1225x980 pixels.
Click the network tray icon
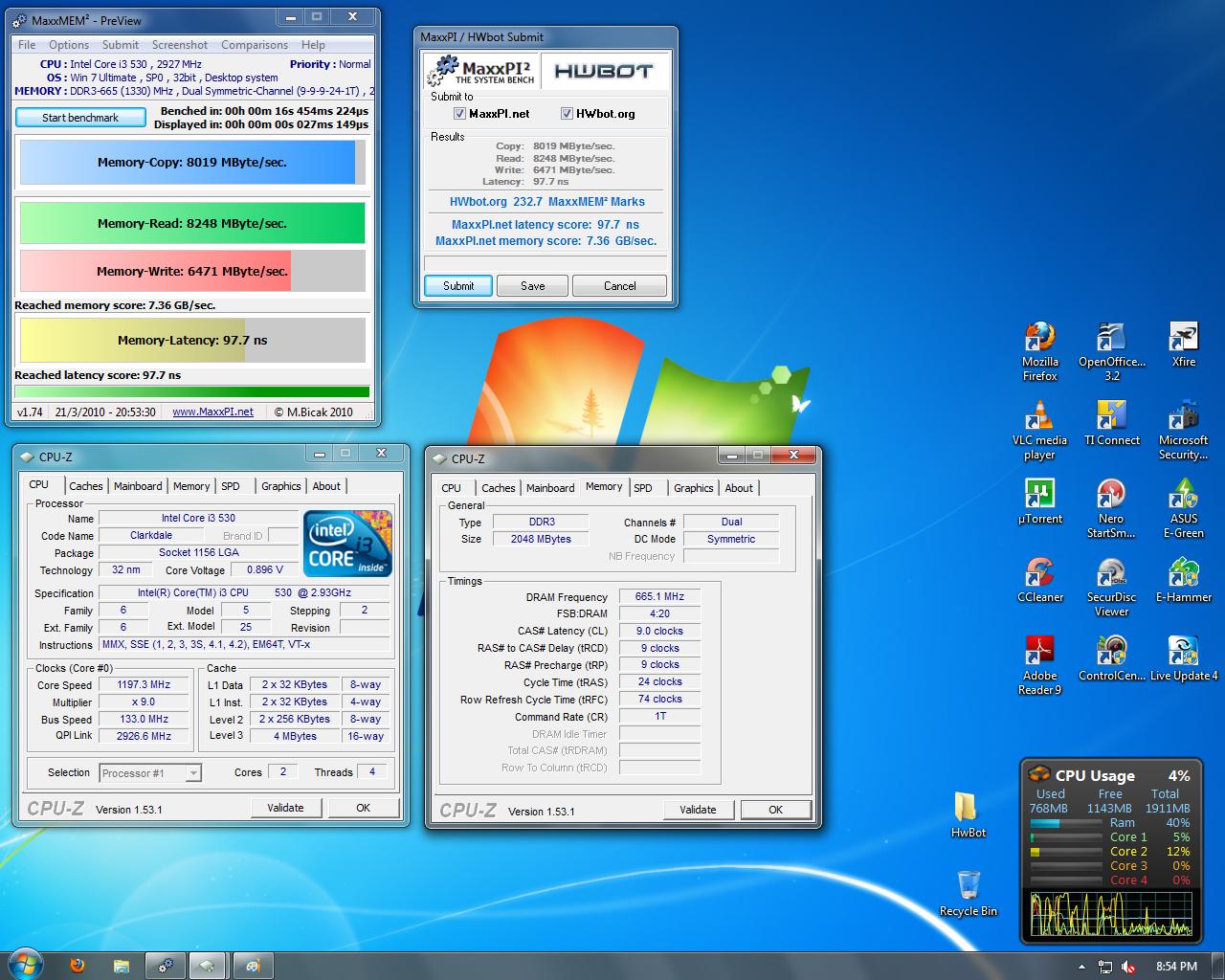[1105, 967]
